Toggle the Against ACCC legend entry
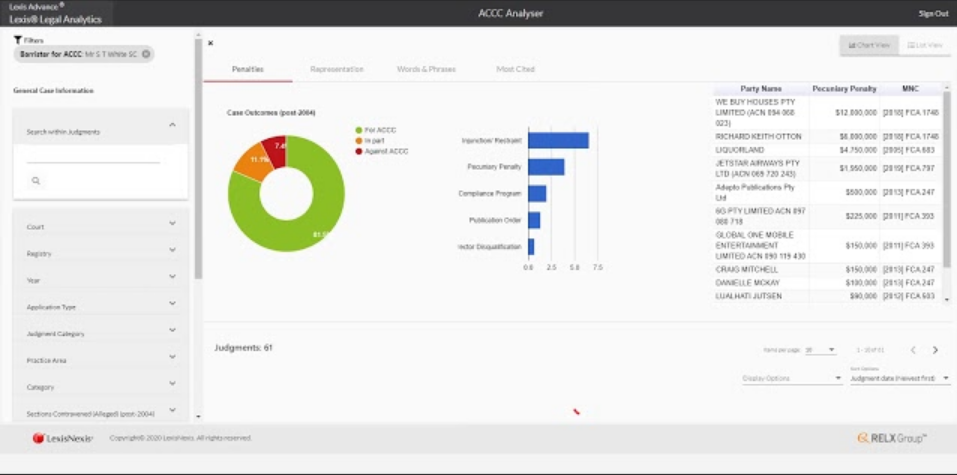 381,151
